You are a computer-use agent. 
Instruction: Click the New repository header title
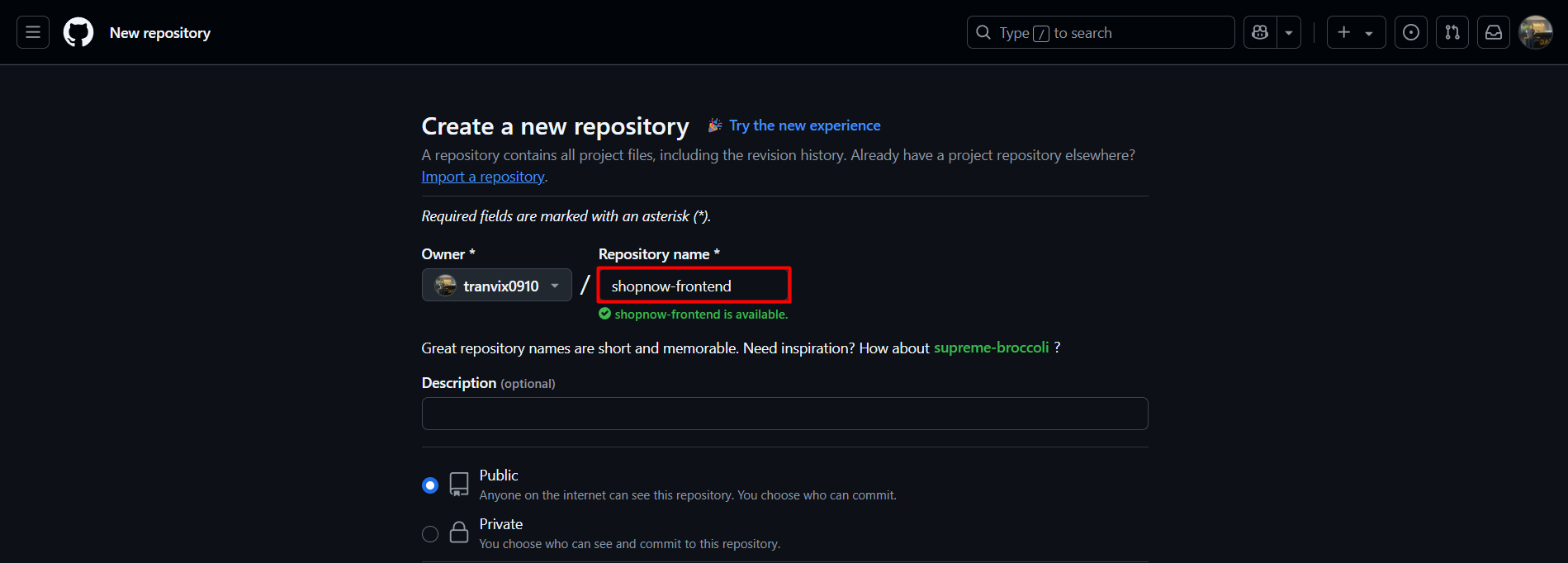tap(160, 33)
